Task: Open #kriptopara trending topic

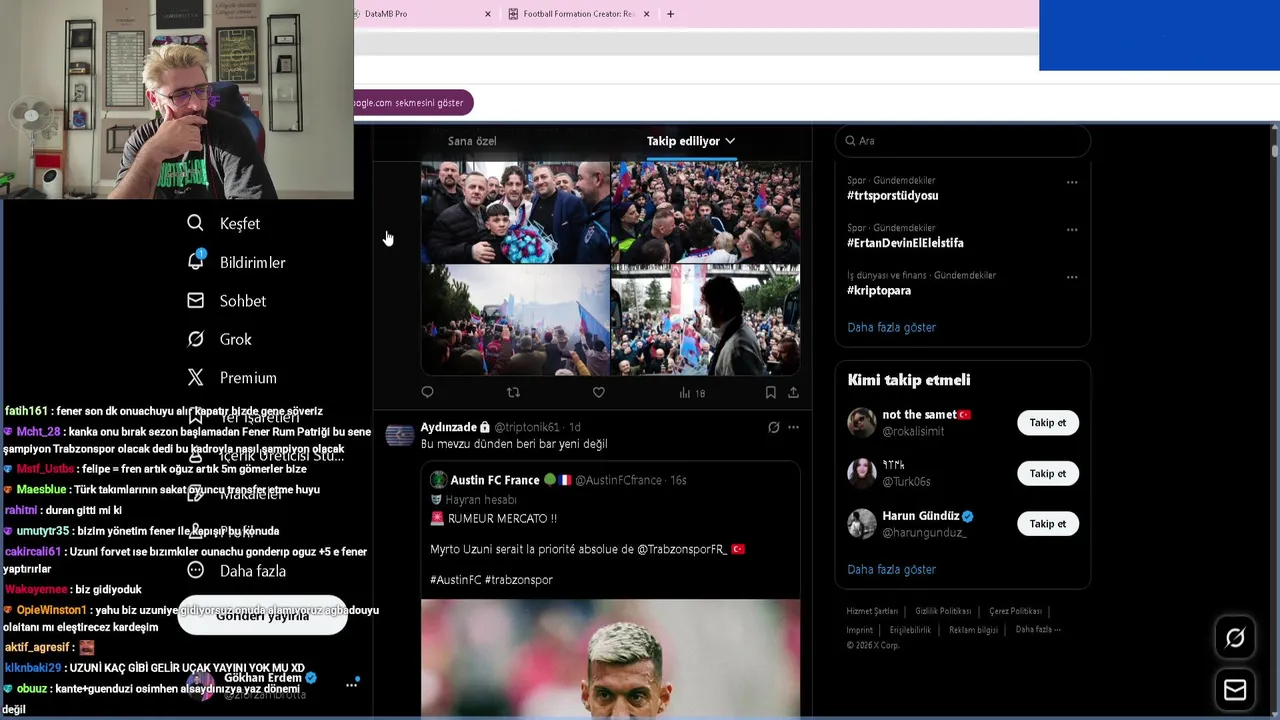Action: (x=879, y=290)
